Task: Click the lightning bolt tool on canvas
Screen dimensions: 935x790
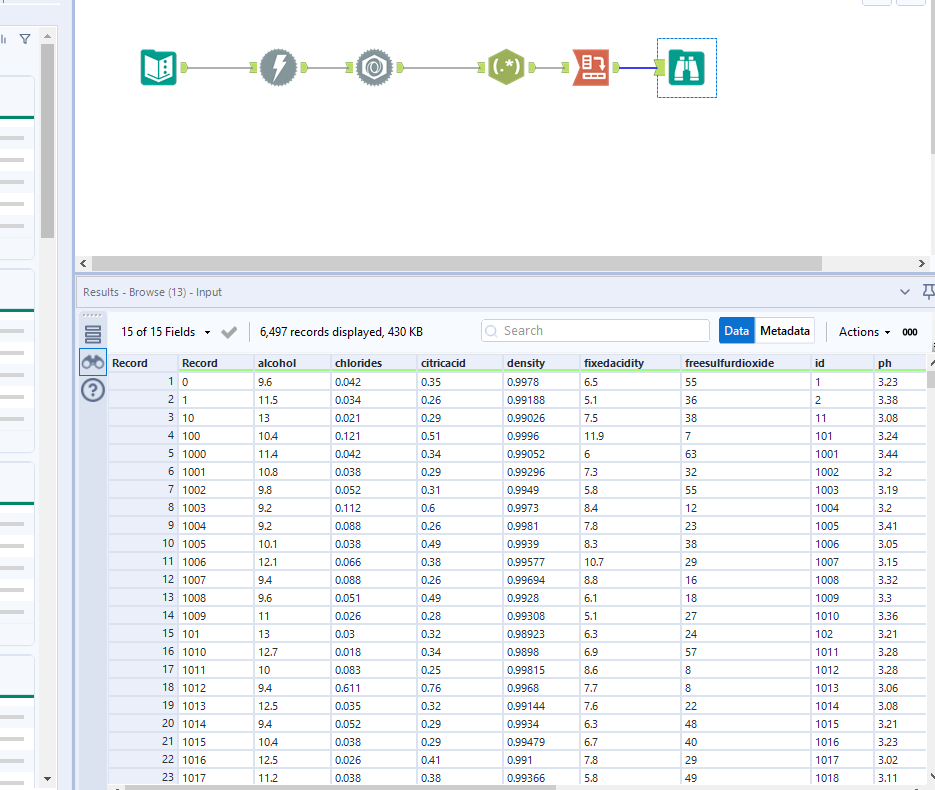Action: [278, 67]
